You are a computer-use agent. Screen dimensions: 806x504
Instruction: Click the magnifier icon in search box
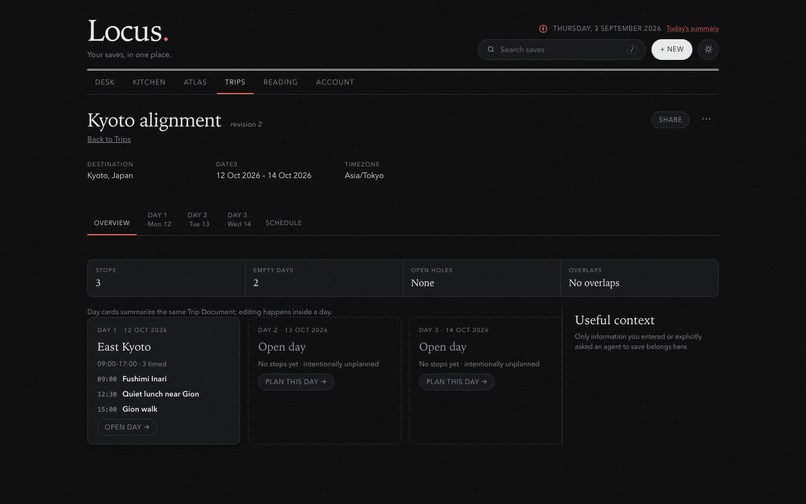pos(491,49)
